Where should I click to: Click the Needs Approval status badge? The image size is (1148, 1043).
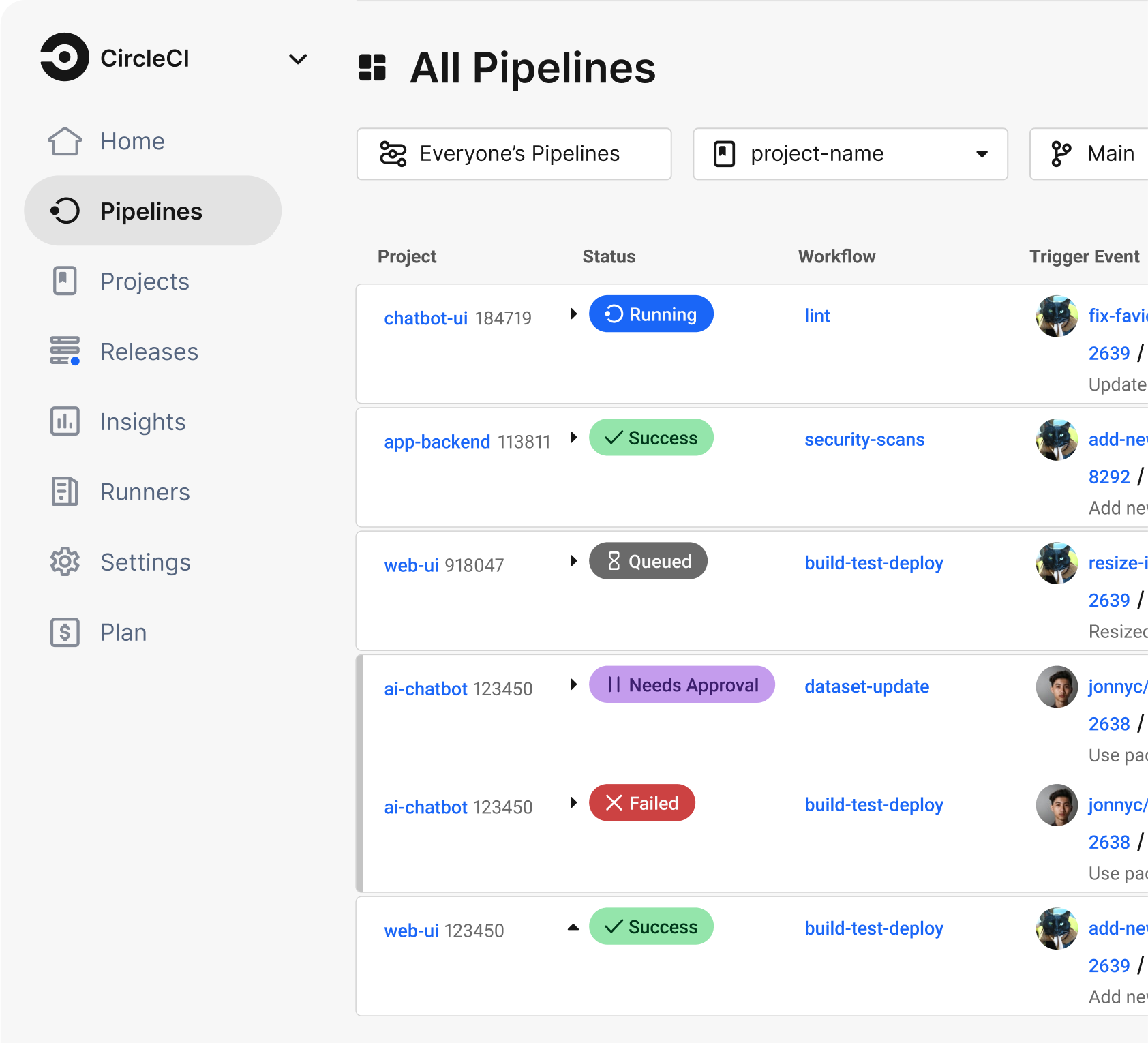pyautogui.click(x=681, y=684)
